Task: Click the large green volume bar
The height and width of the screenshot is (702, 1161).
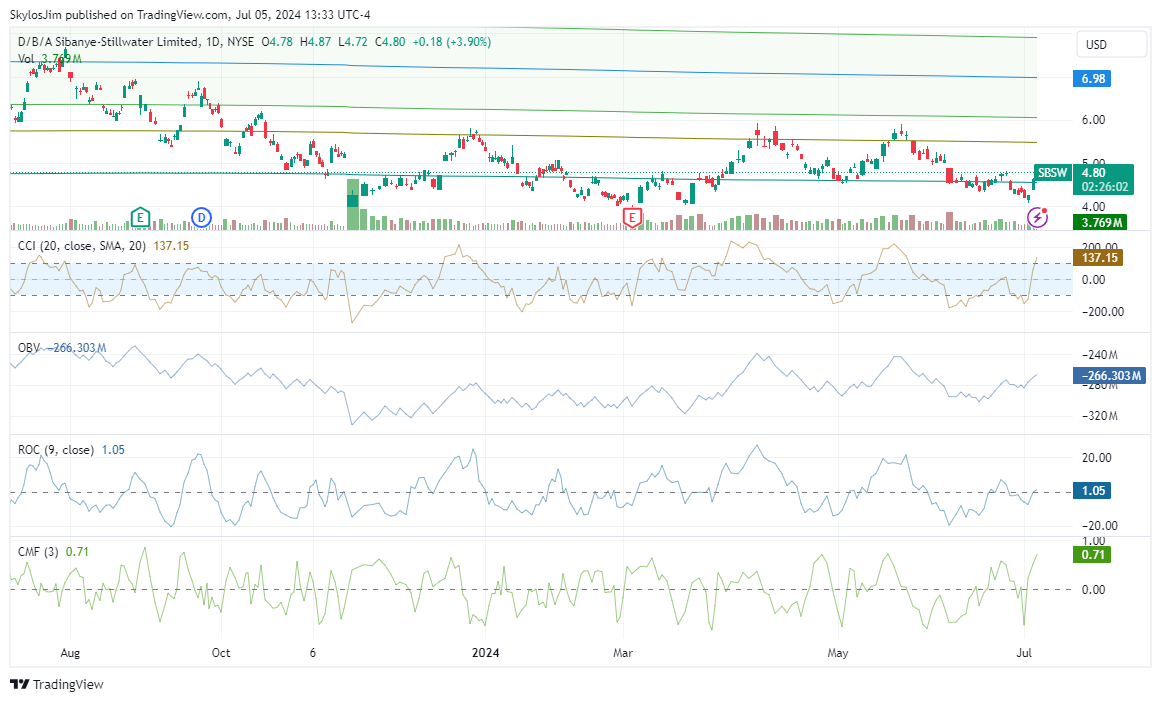Action: (352, 205)
